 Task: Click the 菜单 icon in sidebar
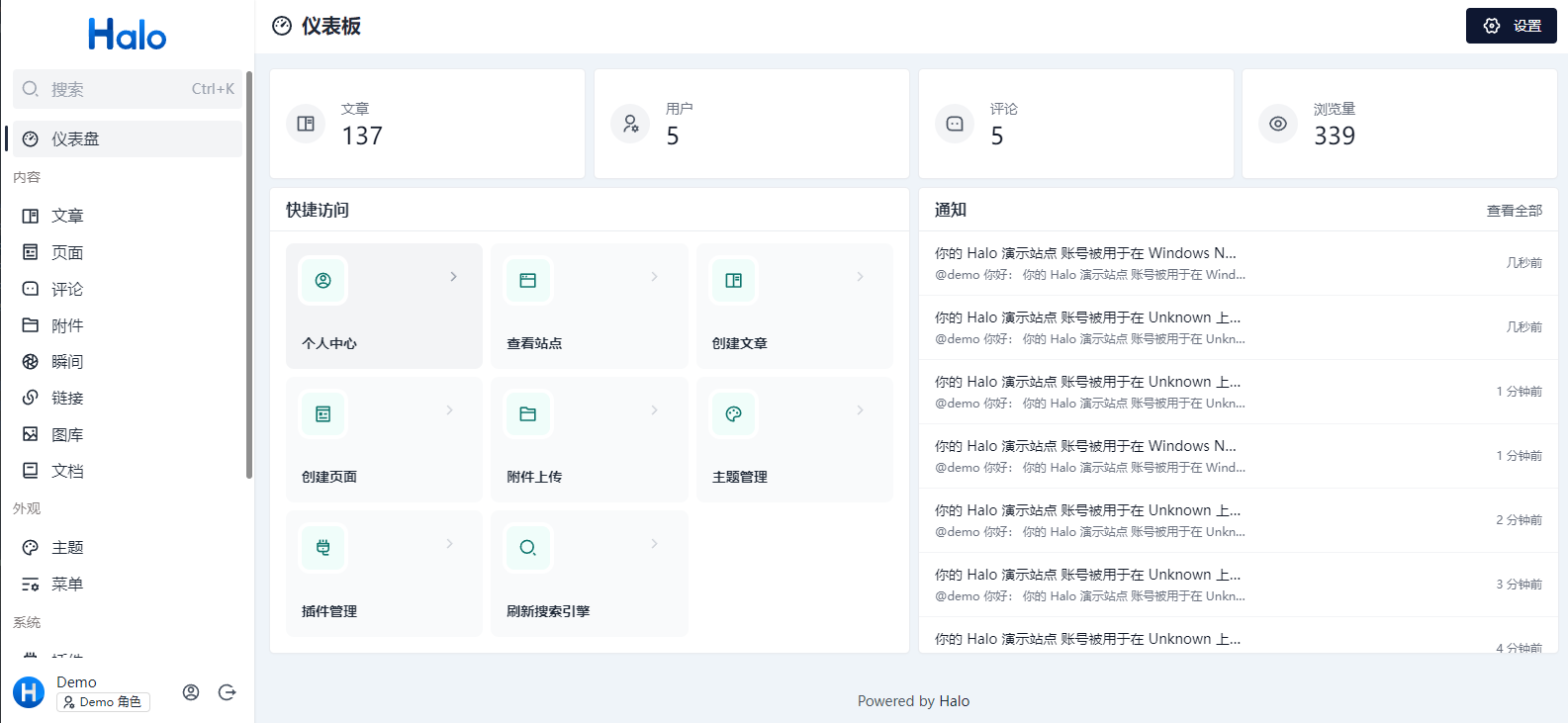click(x=31, y=584)
